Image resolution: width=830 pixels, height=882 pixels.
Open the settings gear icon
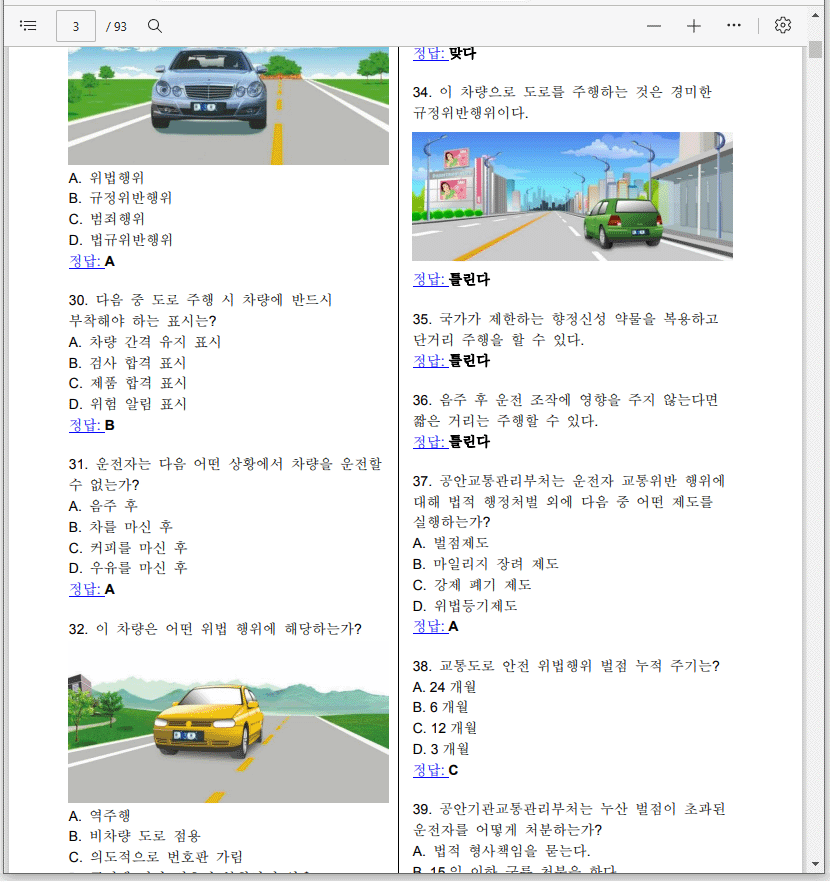coord(783,26)
